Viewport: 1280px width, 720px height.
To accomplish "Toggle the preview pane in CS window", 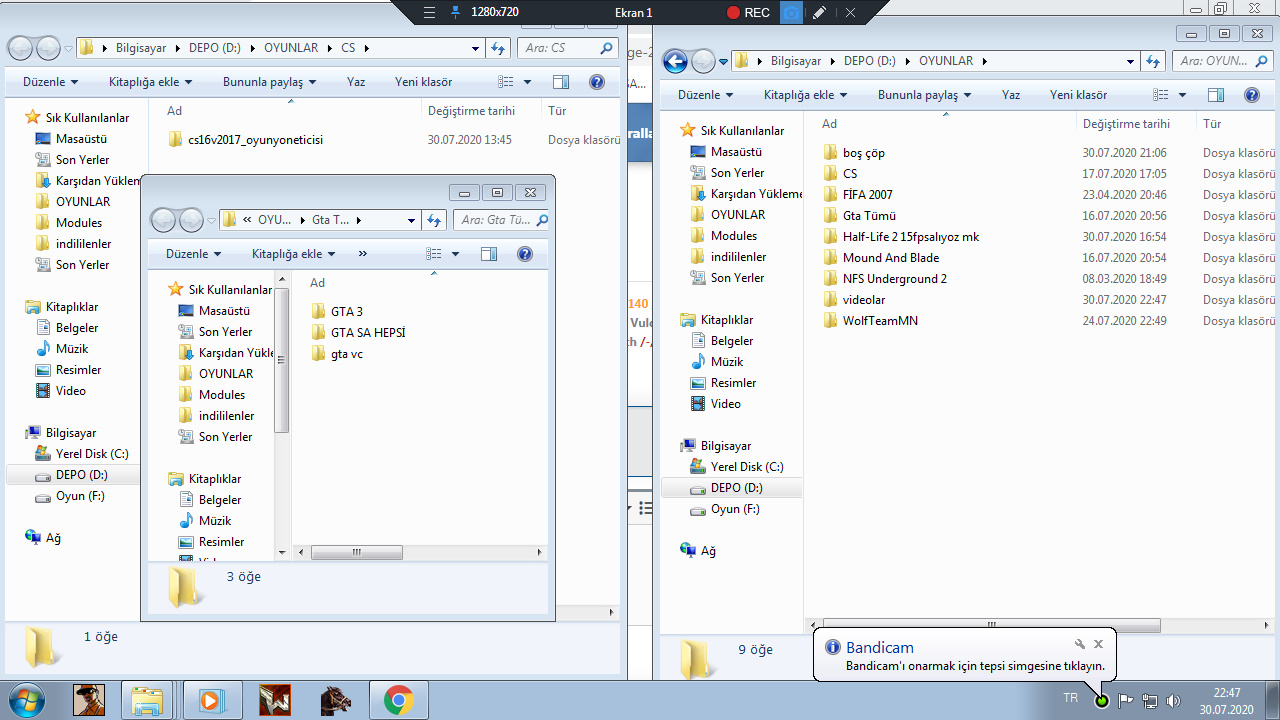I will tap(561, 82).
